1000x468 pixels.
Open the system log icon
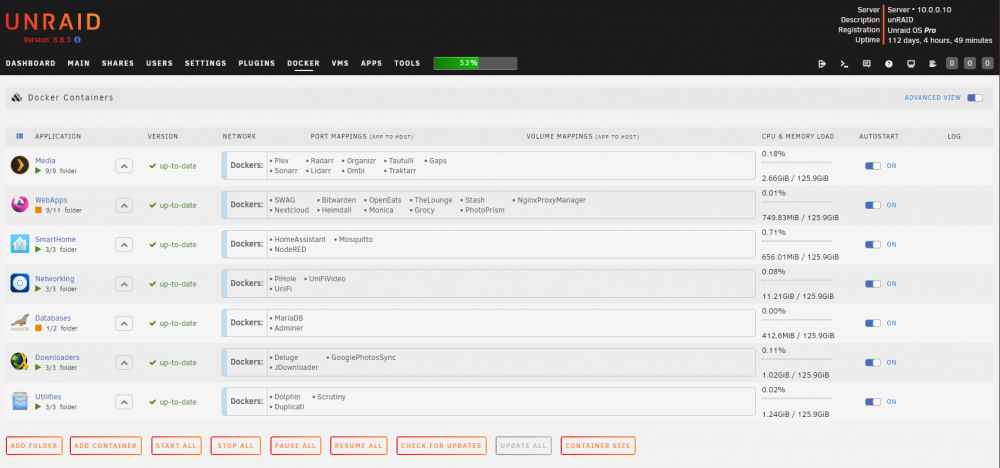tap(933, 64)
